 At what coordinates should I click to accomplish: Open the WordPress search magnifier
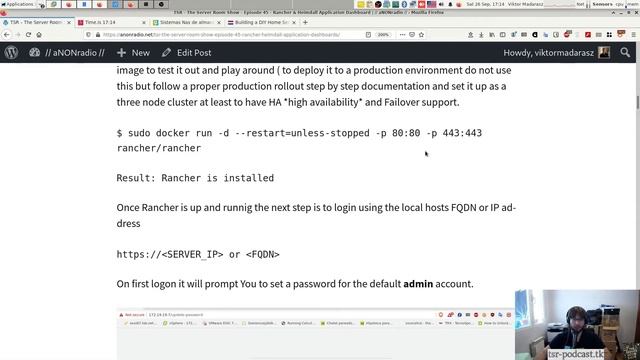pos(625,52)
